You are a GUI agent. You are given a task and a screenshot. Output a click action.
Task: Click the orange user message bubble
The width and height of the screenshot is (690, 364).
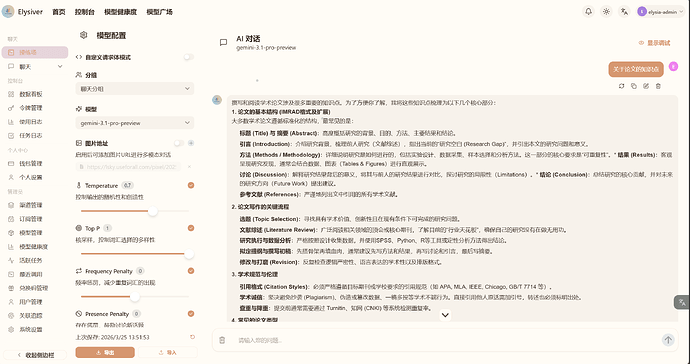tap(636, 69)
